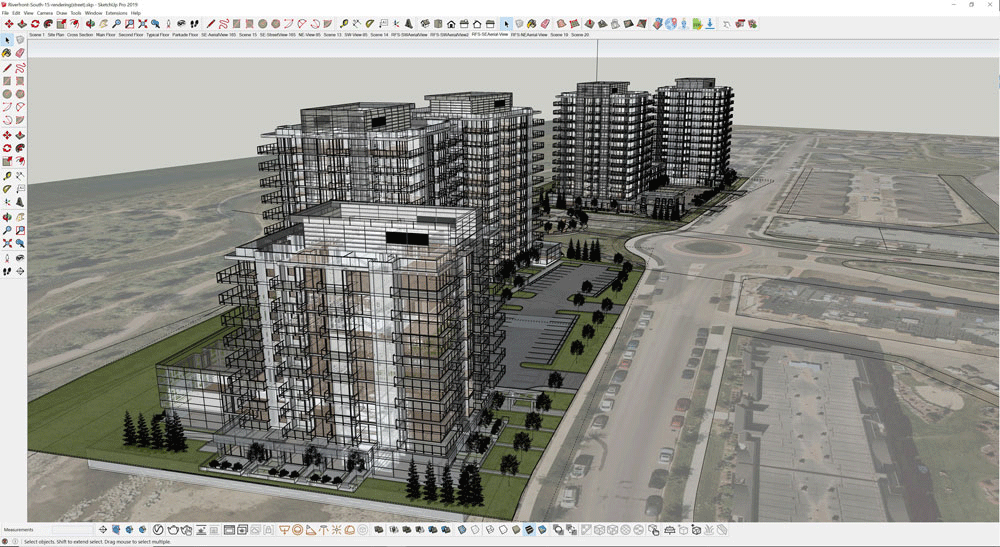Open the Main Floor scene tab

pyautogui.click(x=105, y=34)
